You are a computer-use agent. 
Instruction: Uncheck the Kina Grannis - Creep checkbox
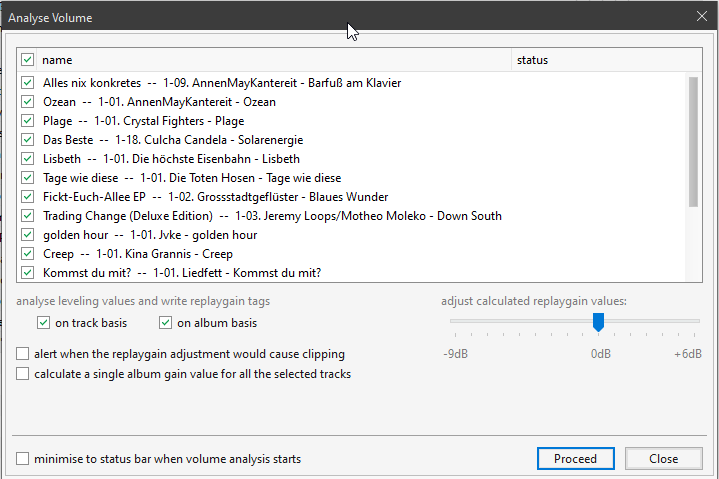pos(28,253)
